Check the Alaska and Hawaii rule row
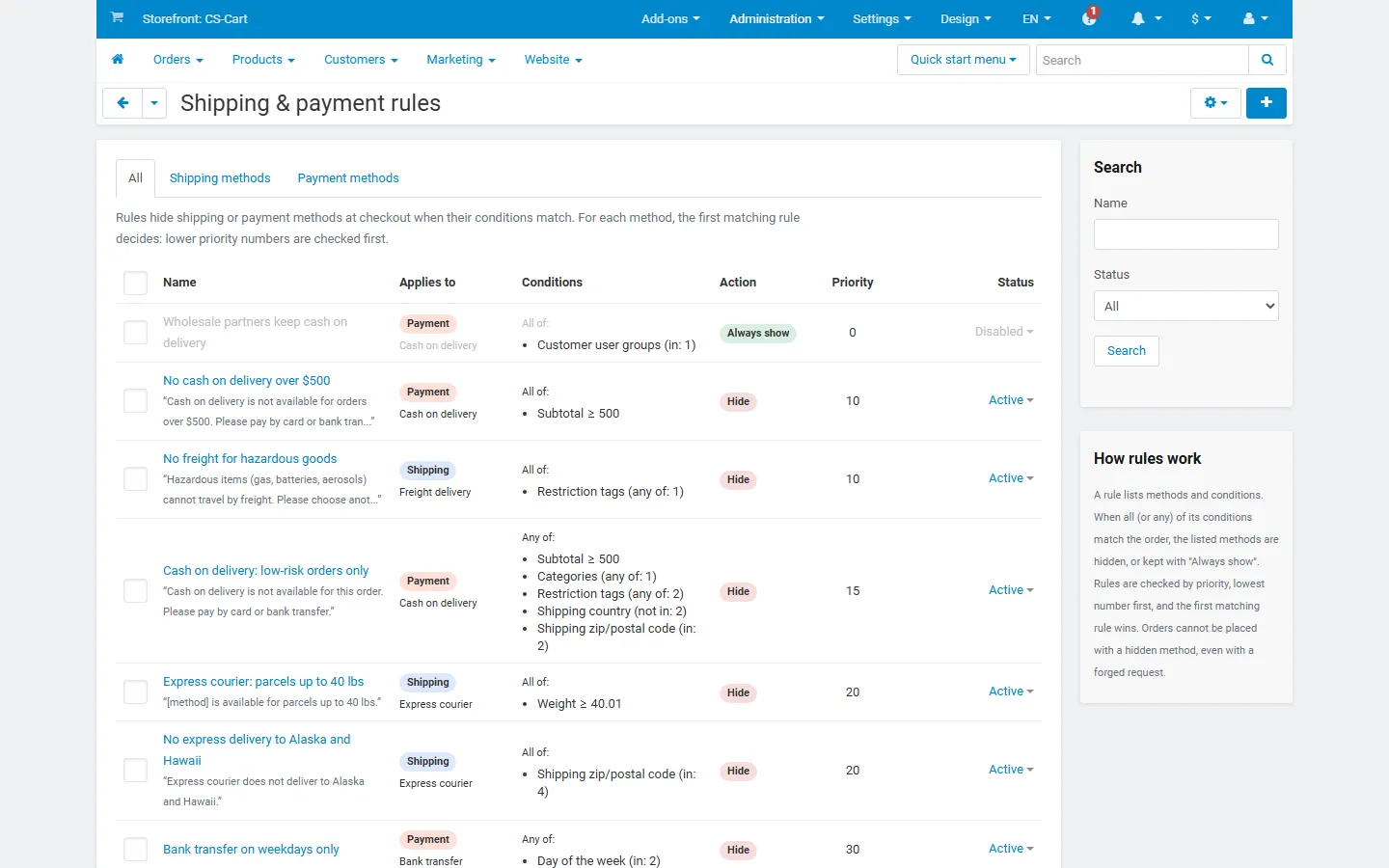 (136, 771)
